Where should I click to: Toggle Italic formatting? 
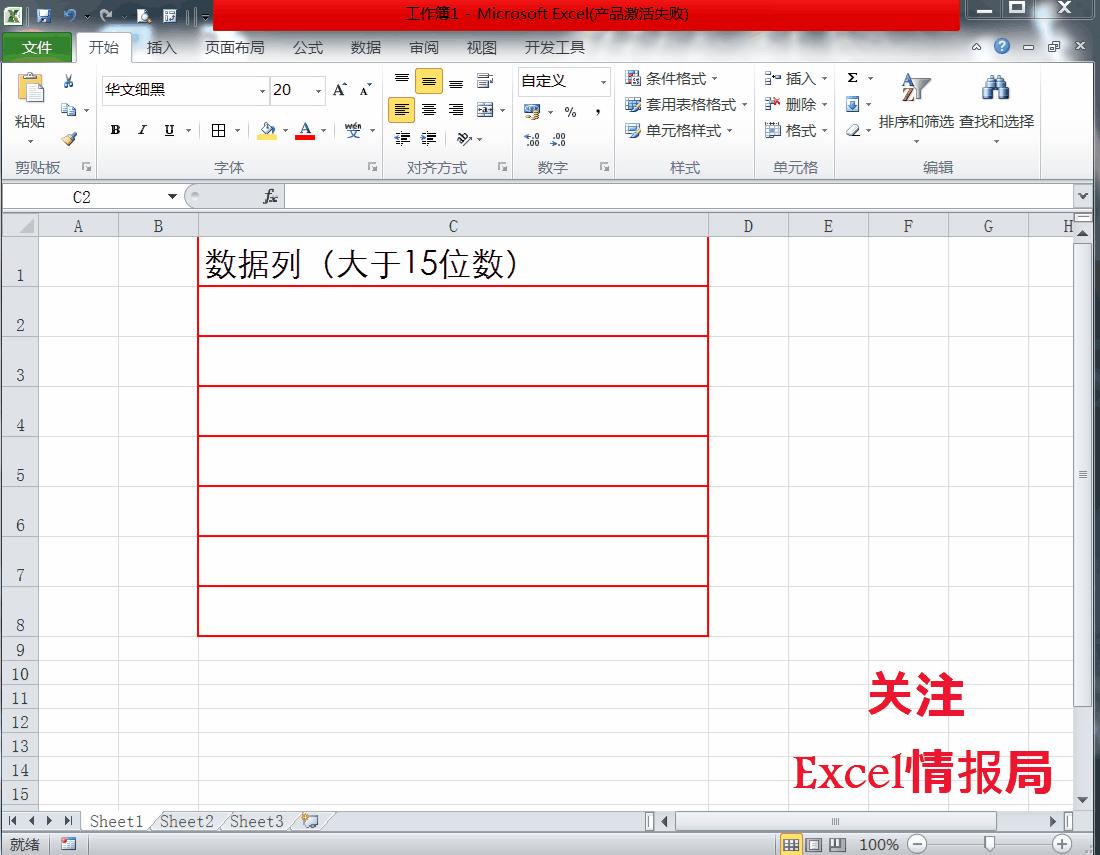[x=142, y=130]
